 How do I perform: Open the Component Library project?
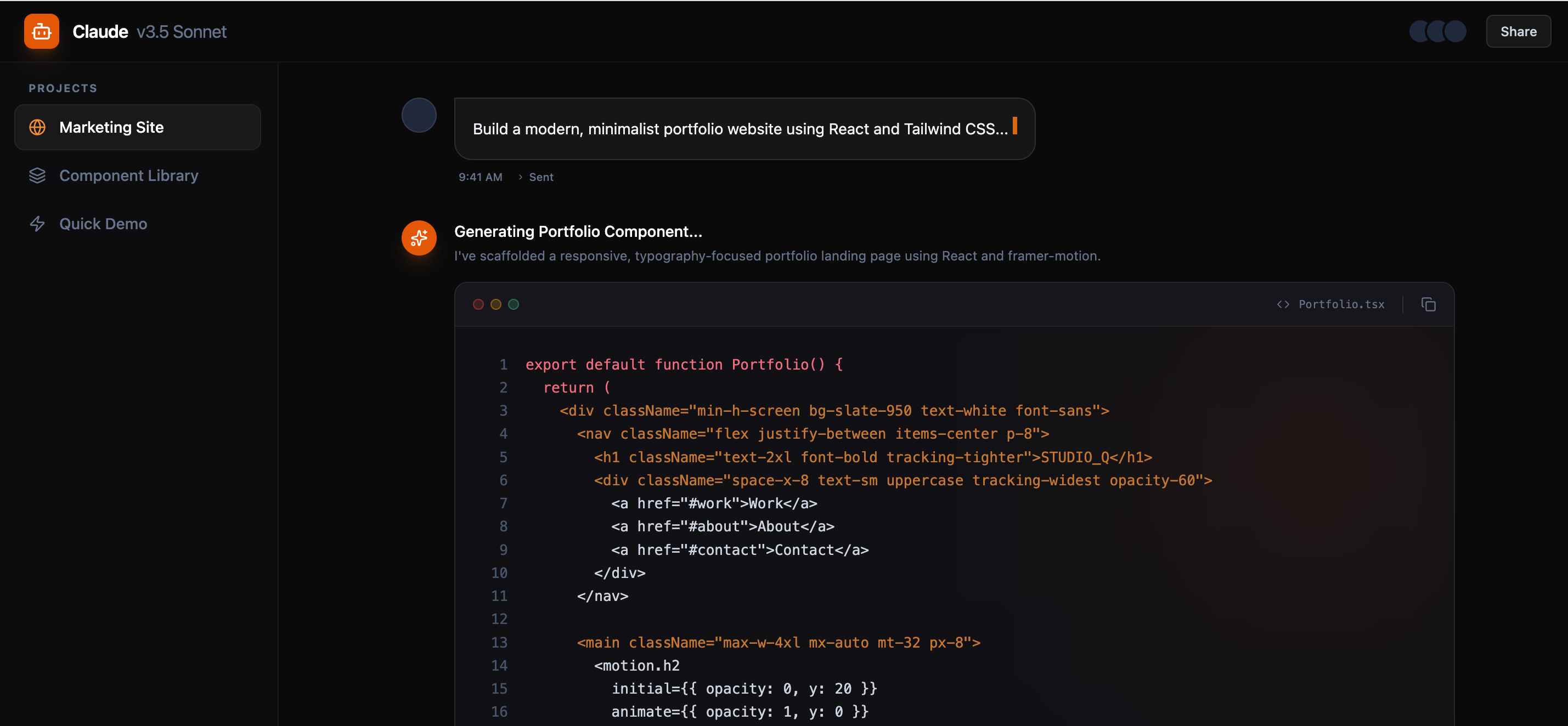(x=138, y=175)
